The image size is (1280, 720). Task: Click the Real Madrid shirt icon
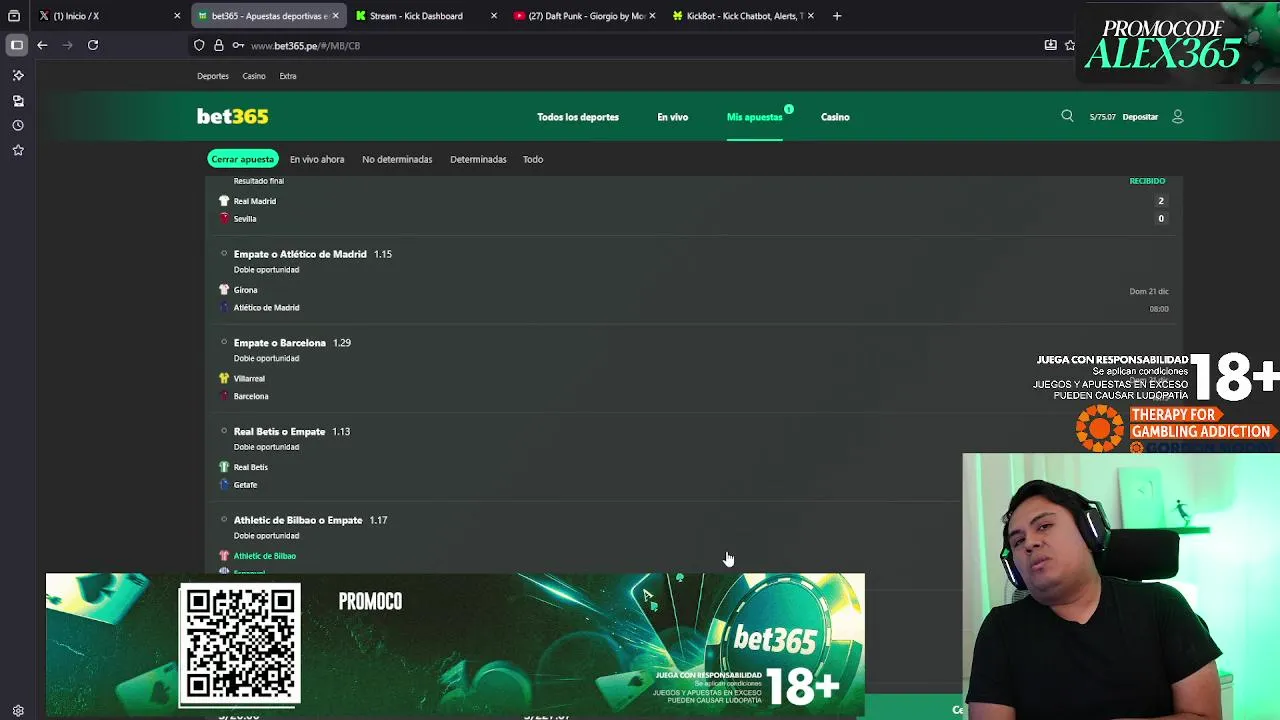pyautogui.click(x=224, y=201)
